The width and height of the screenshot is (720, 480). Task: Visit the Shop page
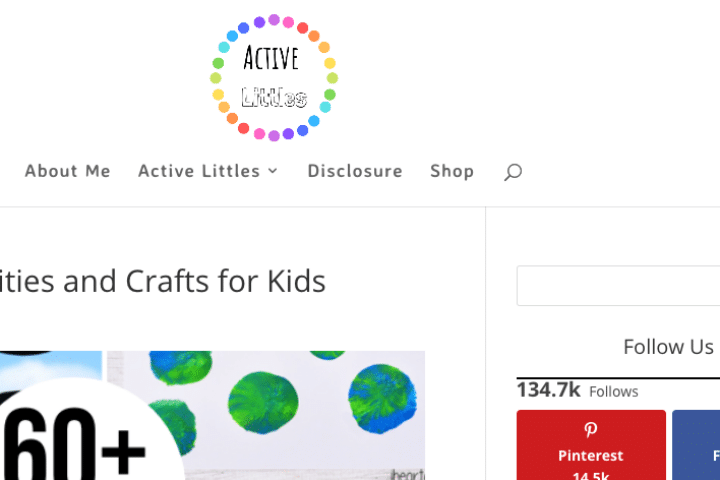(x=452, y=171)
